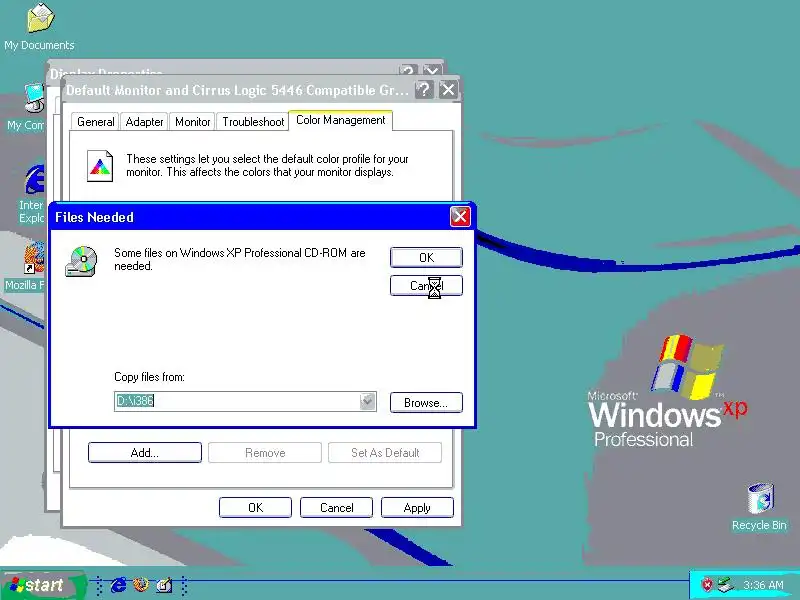Open Internet Explorer desktop shortcut
This screenshot has height=600, width=800.
click(x=32, y=194)
